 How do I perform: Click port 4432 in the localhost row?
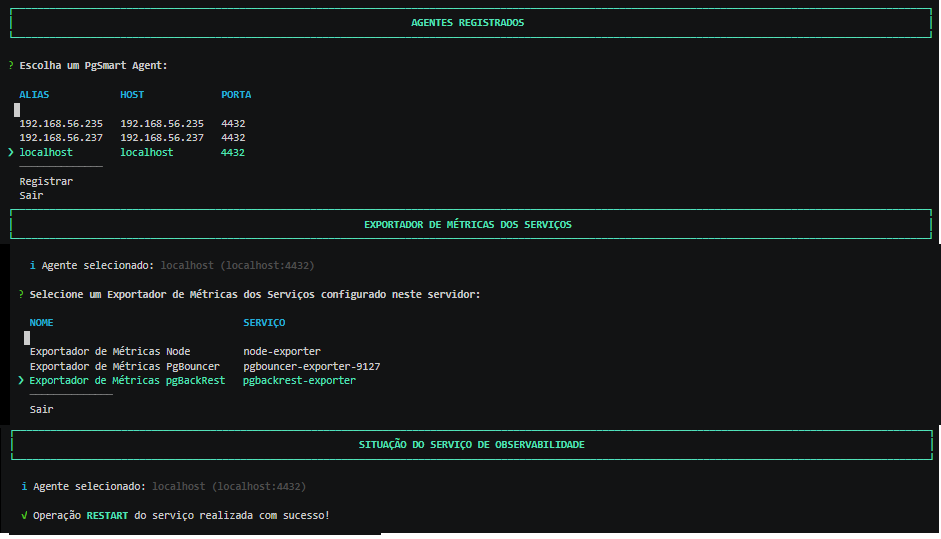(x=233, y=152)
